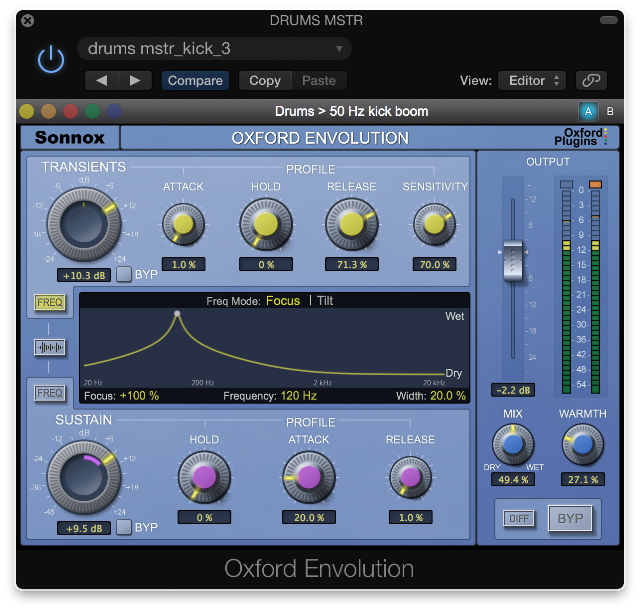Click the pill button at top right of window
This screenshot has width=640, height=611.
click(609, 20)
